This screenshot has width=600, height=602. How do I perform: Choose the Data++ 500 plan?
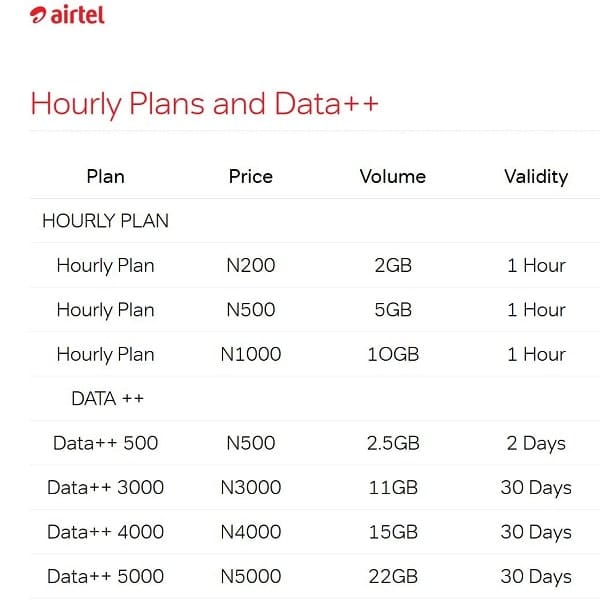click(x=106, y=443)
